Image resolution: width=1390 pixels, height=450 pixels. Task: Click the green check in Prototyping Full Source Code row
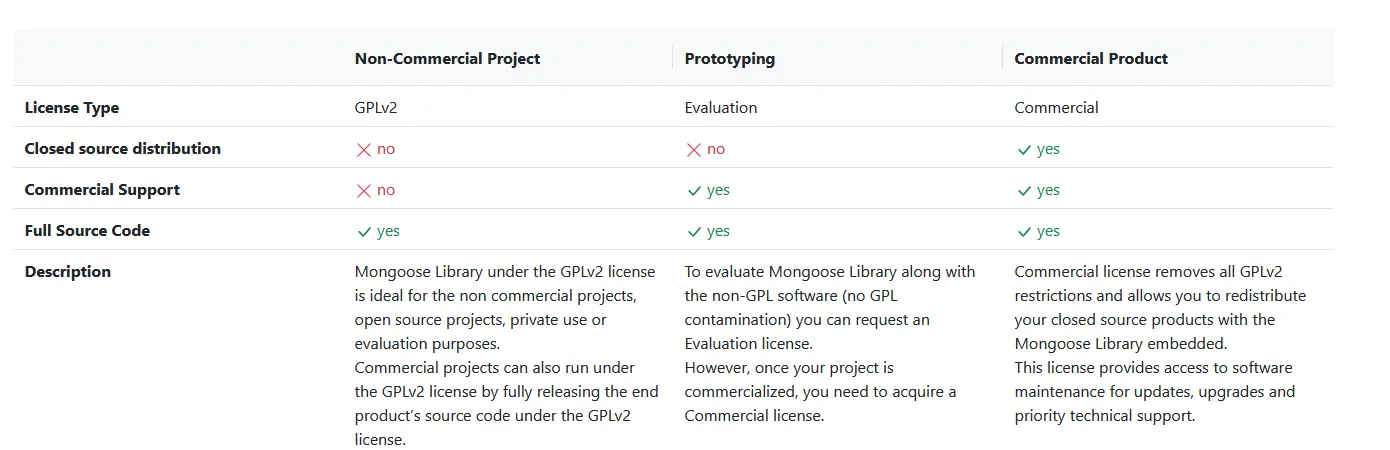(694, 231)
